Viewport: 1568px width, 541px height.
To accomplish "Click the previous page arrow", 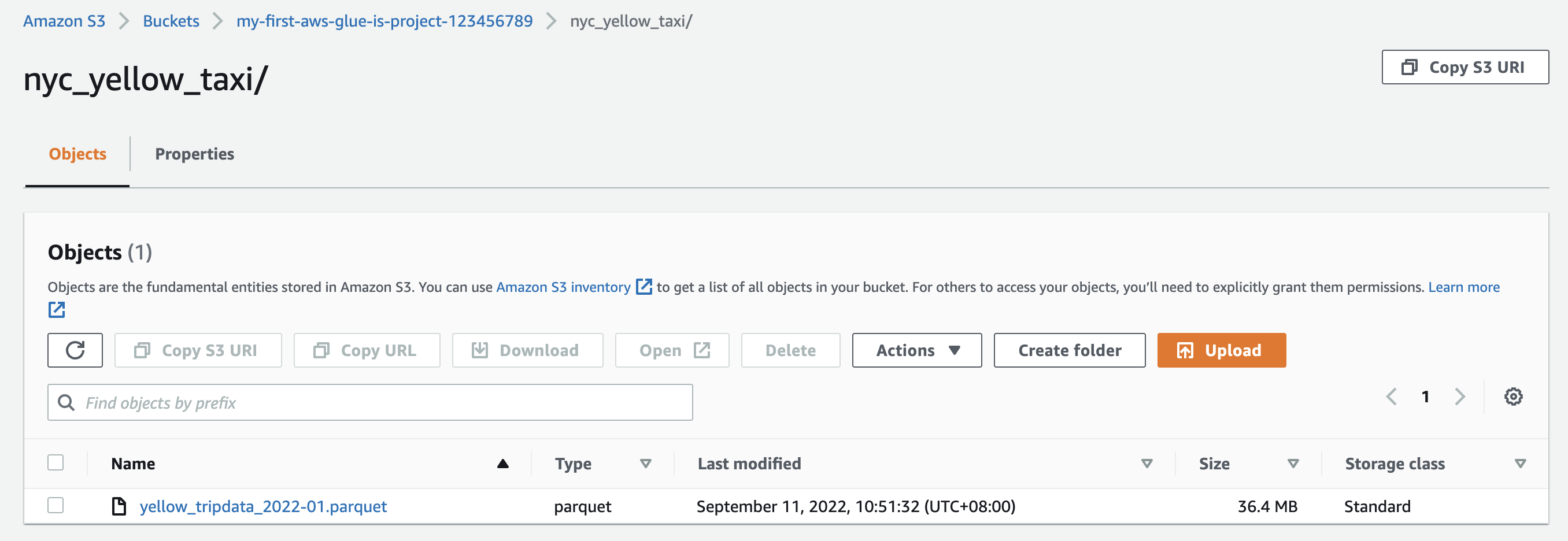I will [1392, 397].
